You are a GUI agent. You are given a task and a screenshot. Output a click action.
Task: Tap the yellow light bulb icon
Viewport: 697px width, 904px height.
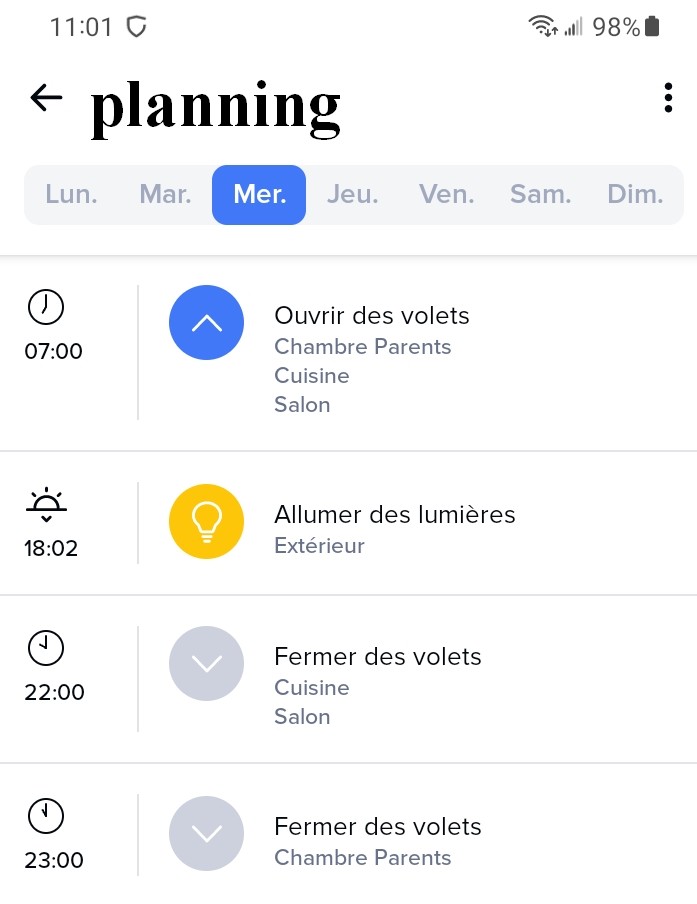(207, 521)
